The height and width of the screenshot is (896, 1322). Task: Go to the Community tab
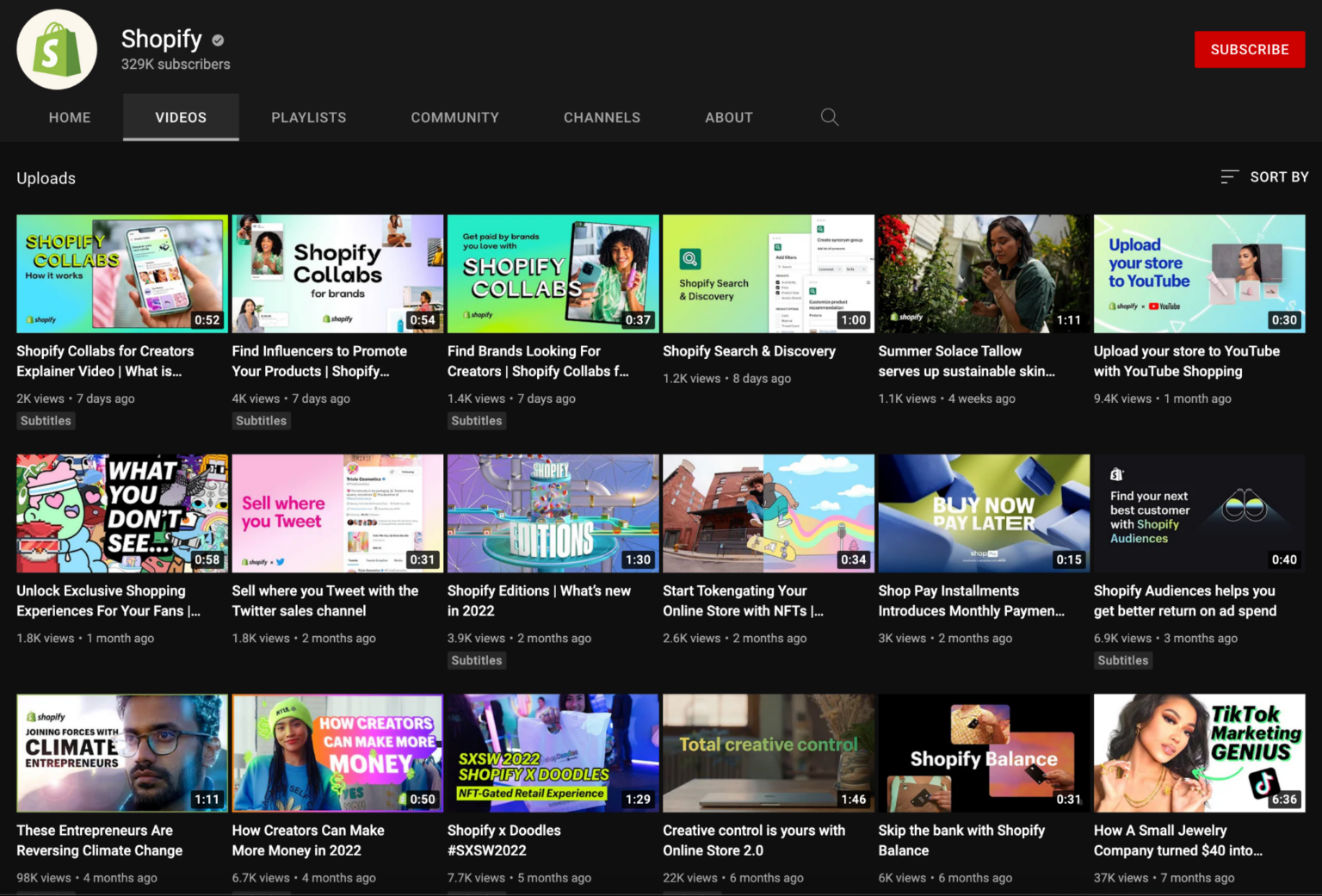click(x=454, y=117)
